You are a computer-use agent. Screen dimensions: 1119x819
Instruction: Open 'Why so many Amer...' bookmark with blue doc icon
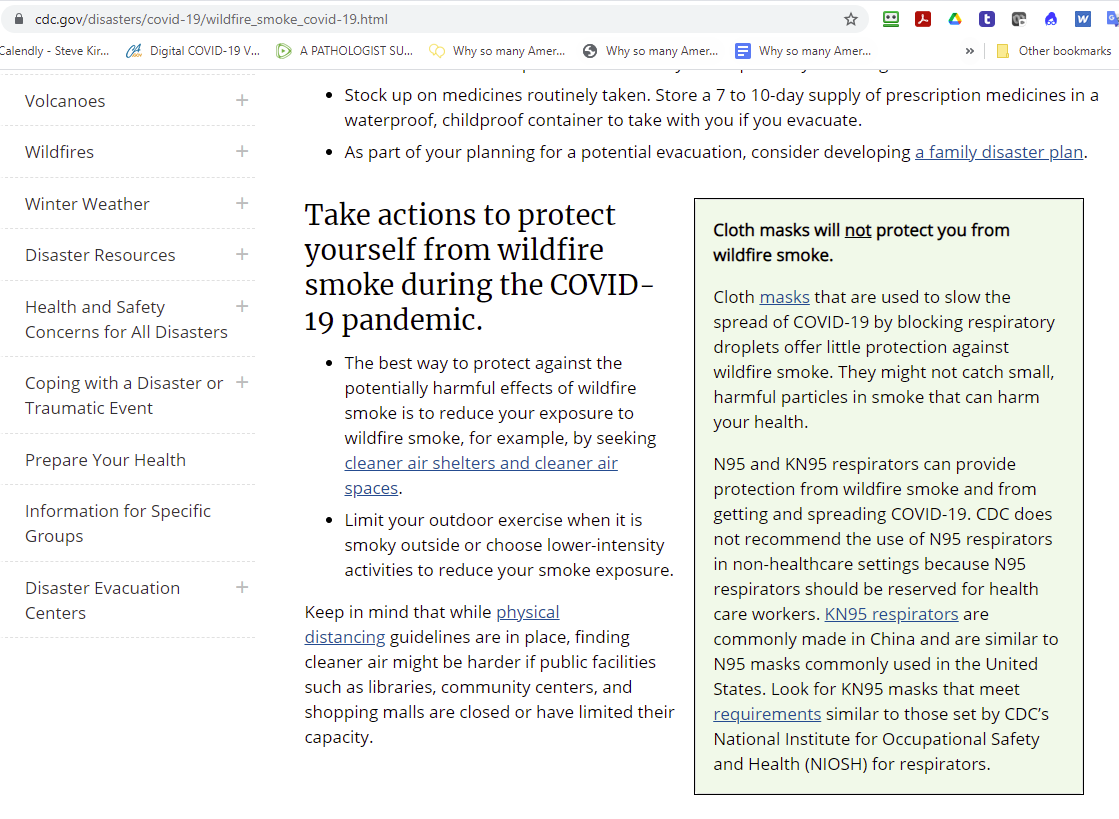pyautogui.click(x=803, y=51)
